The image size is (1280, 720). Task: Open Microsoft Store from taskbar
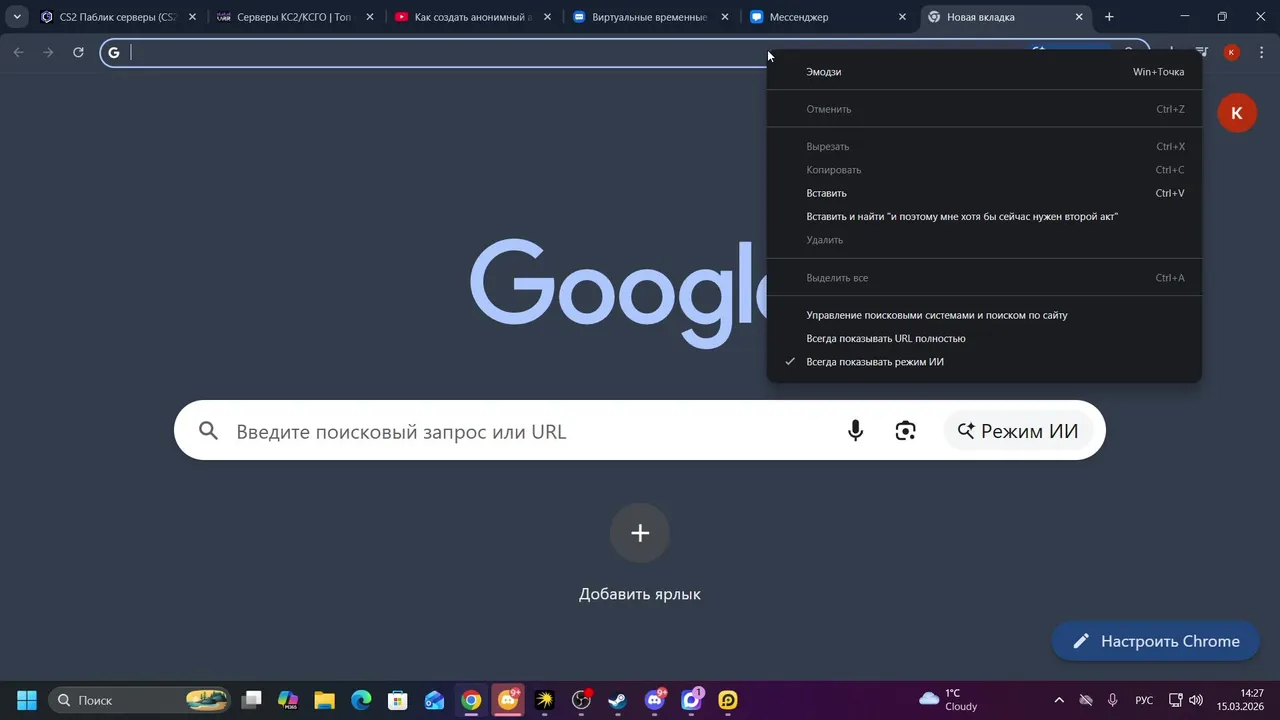tap(398, 700)
